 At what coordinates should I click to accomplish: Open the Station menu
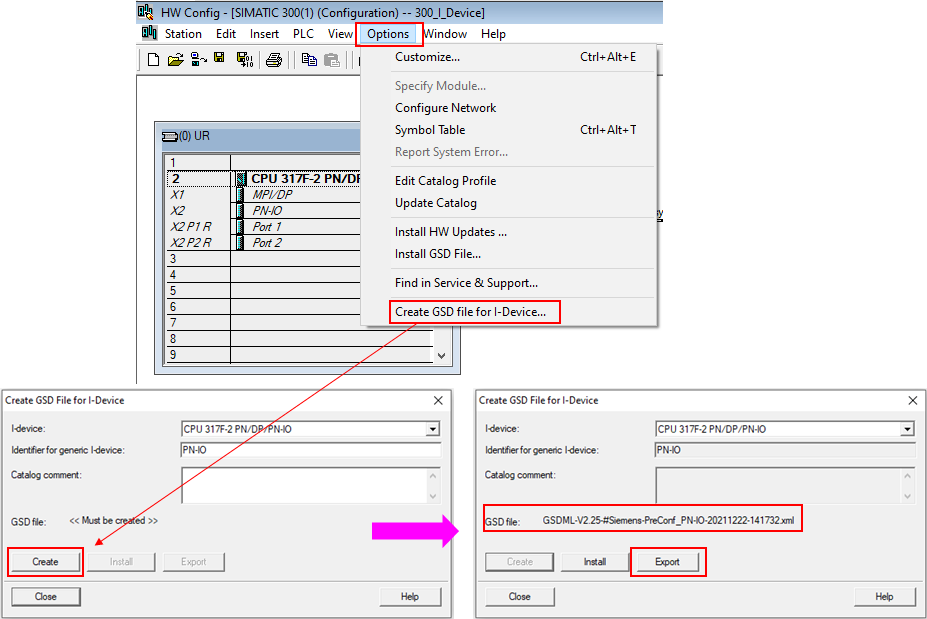click(183, 34)
